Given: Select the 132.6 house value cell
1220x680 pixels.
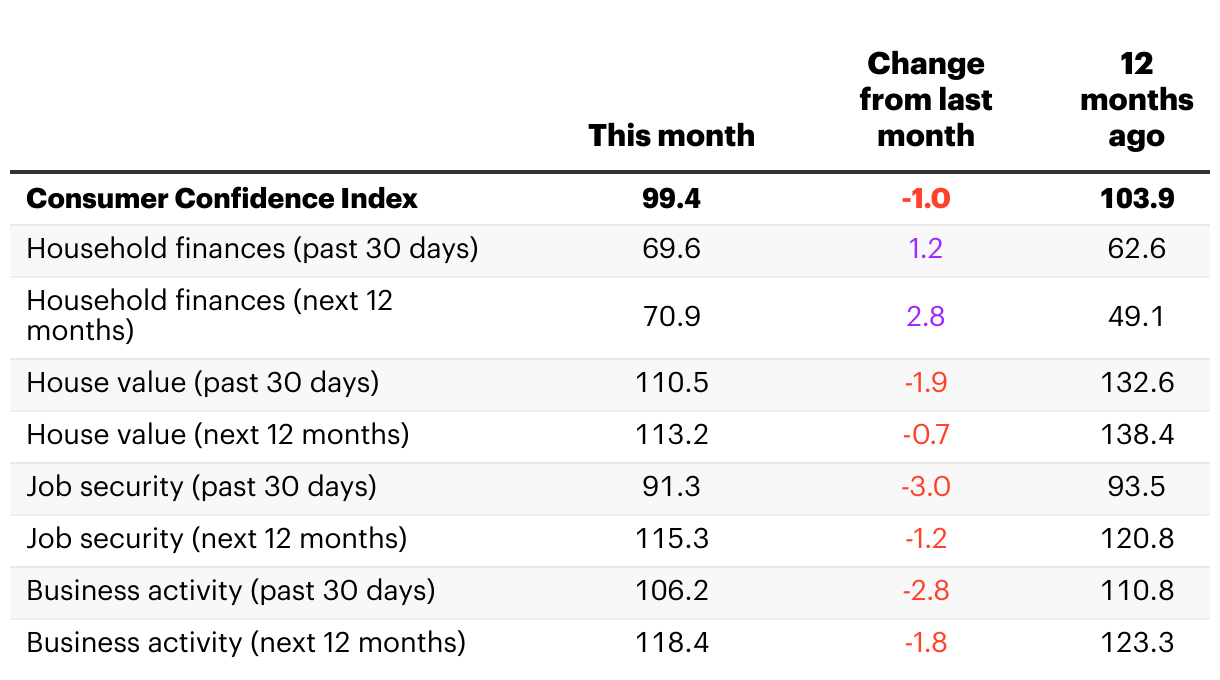Looking at the screenshot, I should tap(1136, 383).
